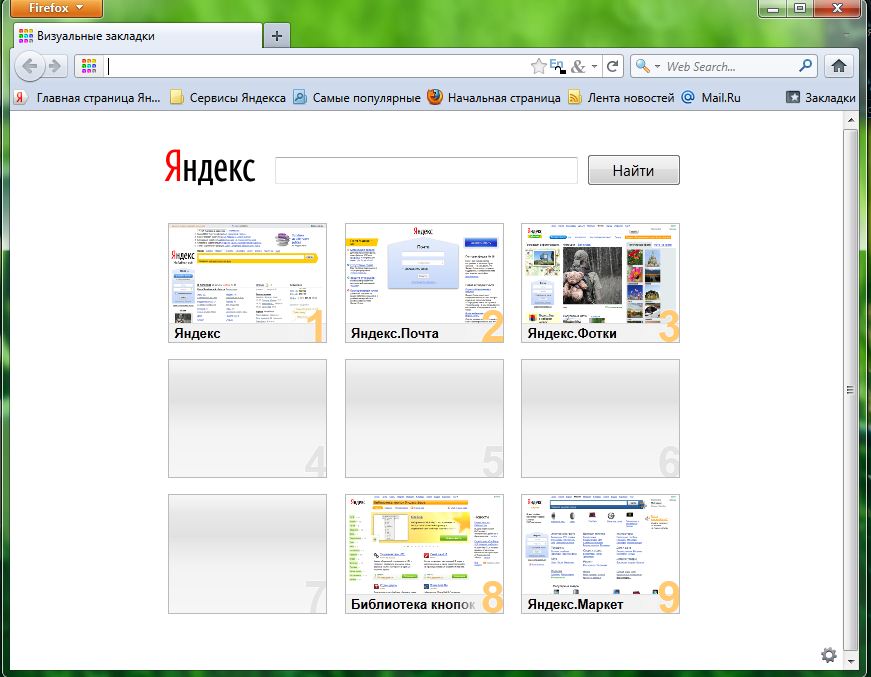
Task: Click the search magnifier in Web Search box
Action: (x=806, y=67)
